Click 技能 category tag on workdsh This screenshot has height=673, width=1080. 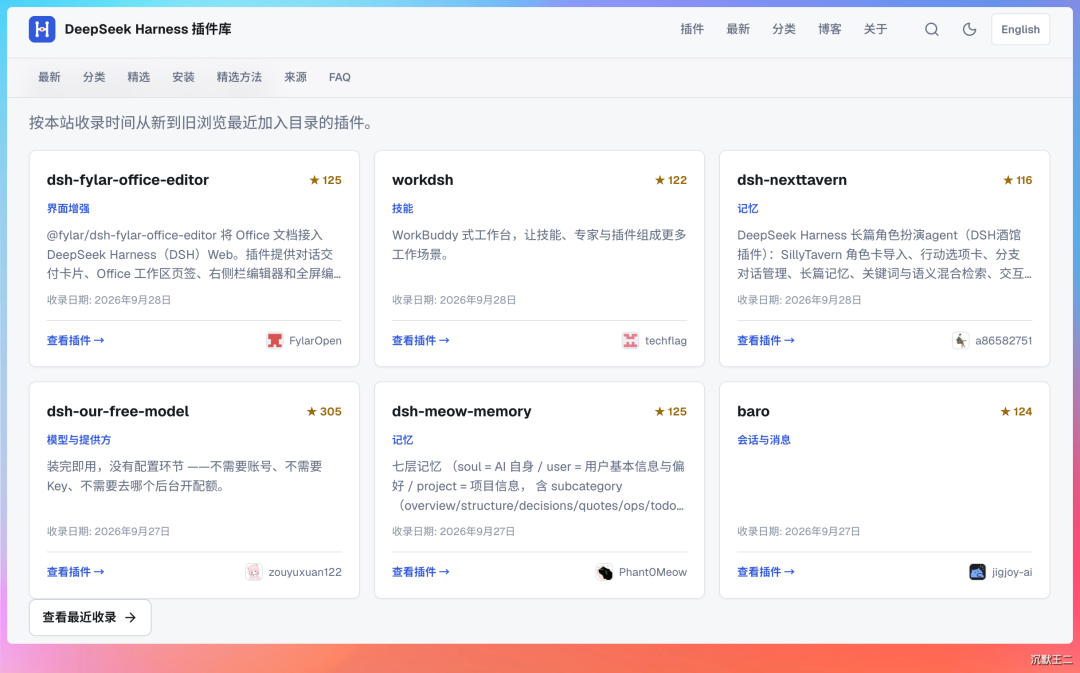(x=402, y=208)
